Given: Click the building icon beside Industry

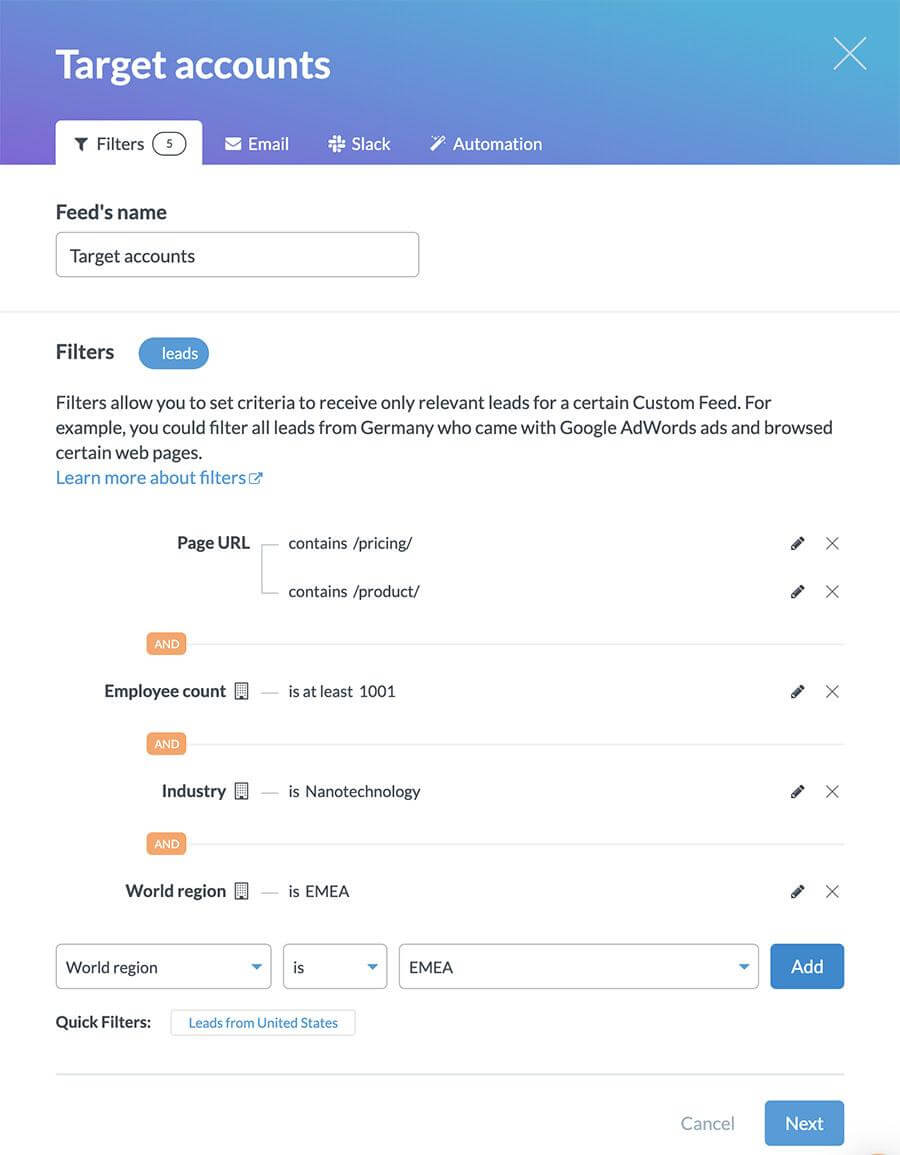Looking at the screenshot, I should pos(241,789).
